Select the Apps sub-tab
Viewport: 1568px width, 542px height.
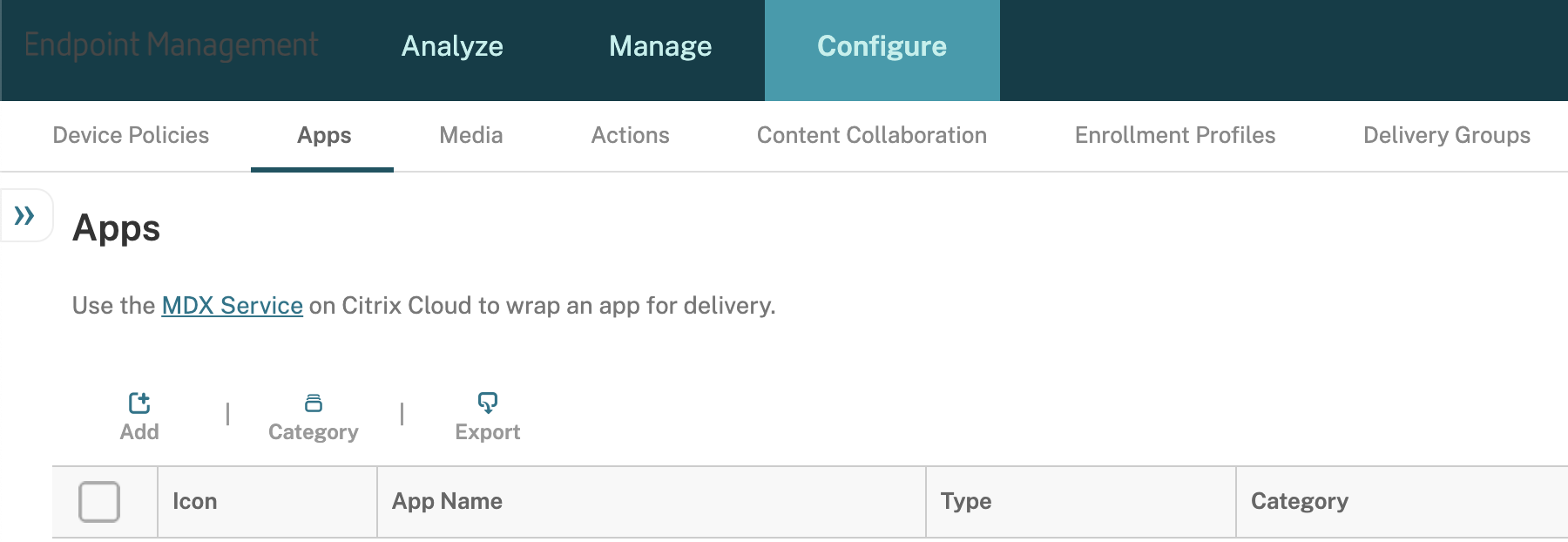324,136
